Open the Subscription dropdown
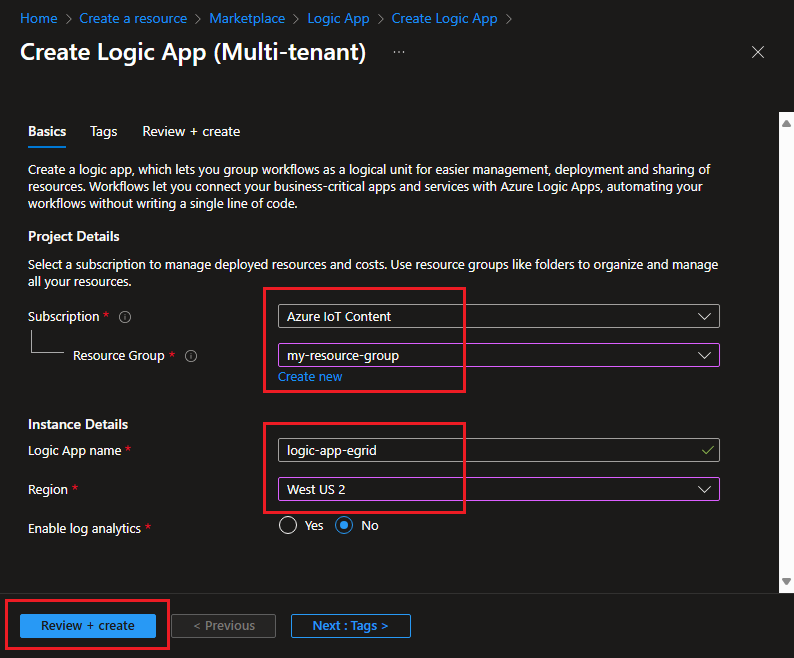This screenshot has height=658, width=794. 498,317
